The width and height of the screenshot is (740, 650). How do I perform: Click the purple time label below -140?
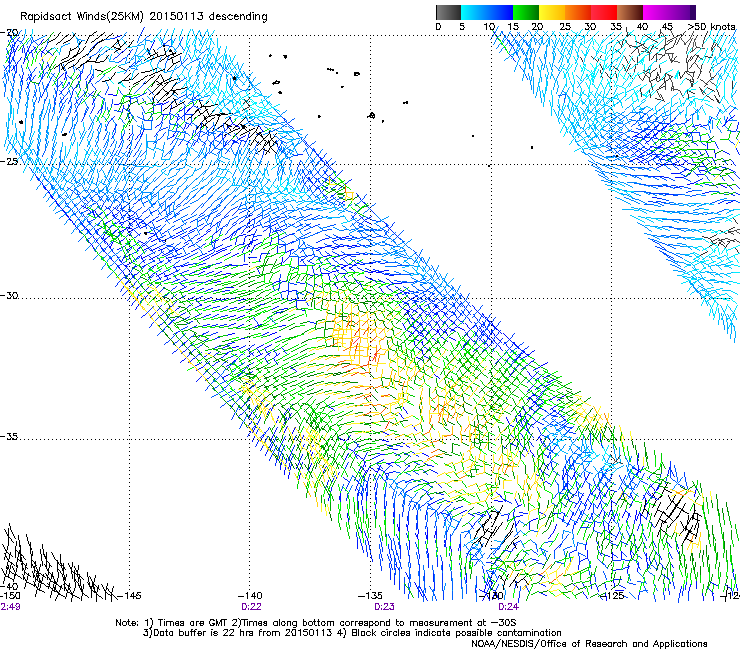coord(251,607)
